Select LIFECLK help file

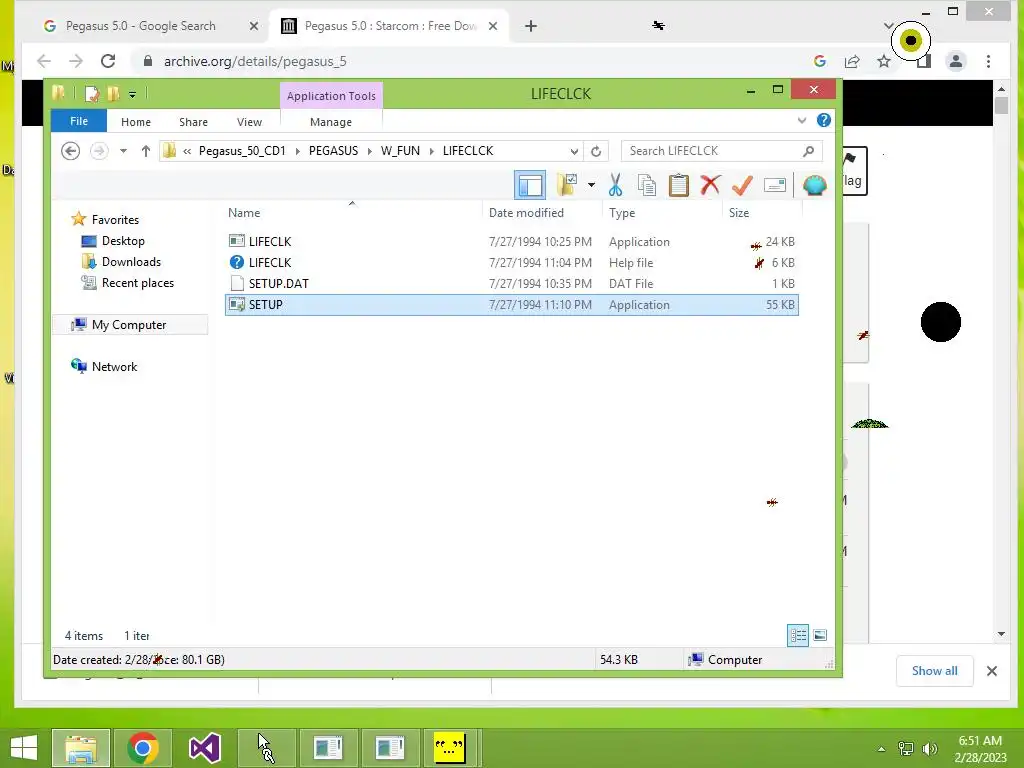point(511,263)
